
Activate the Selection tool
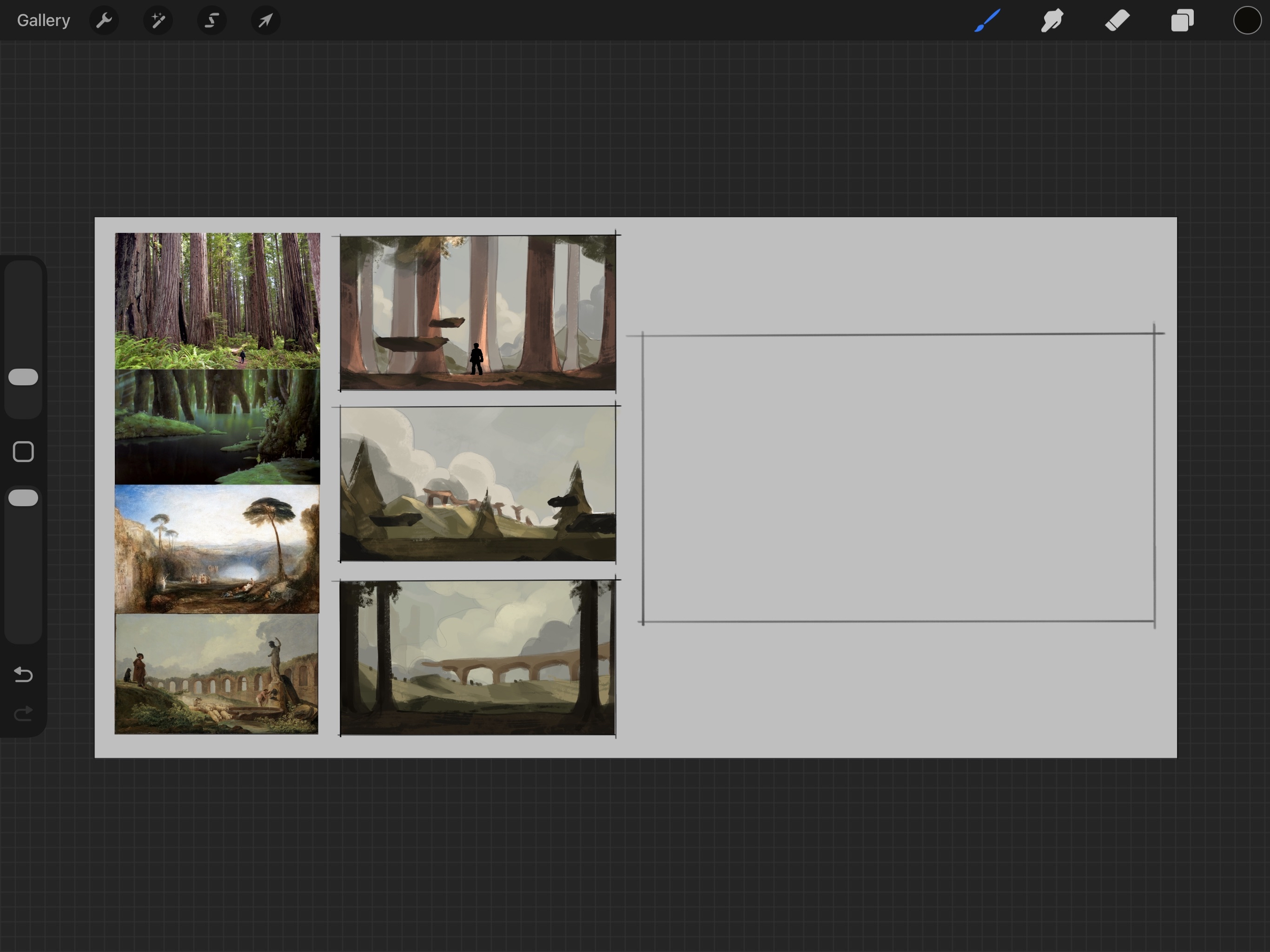(212, 21)
